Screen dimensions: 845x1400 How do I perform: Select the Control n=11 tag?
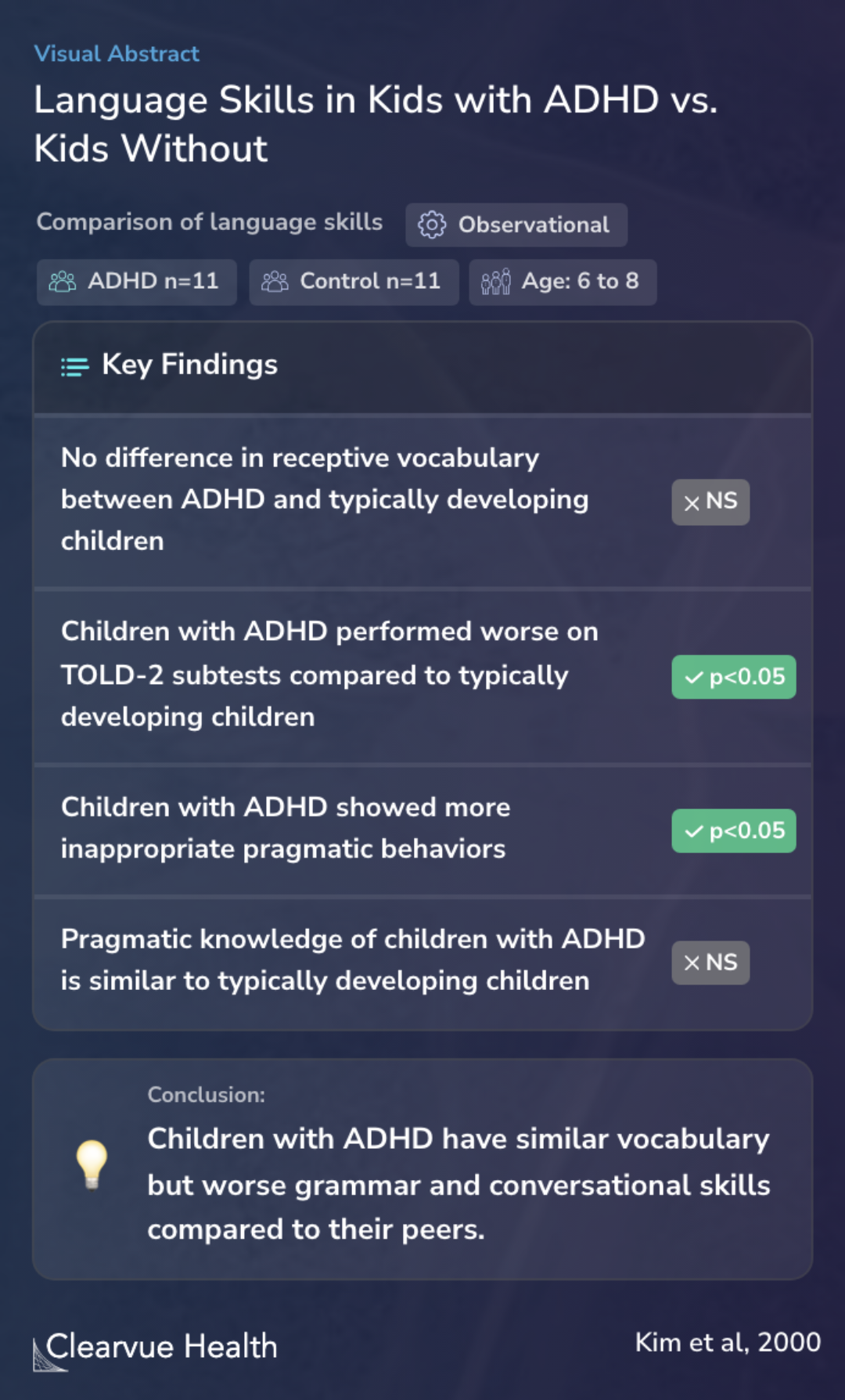click(354, 282)
